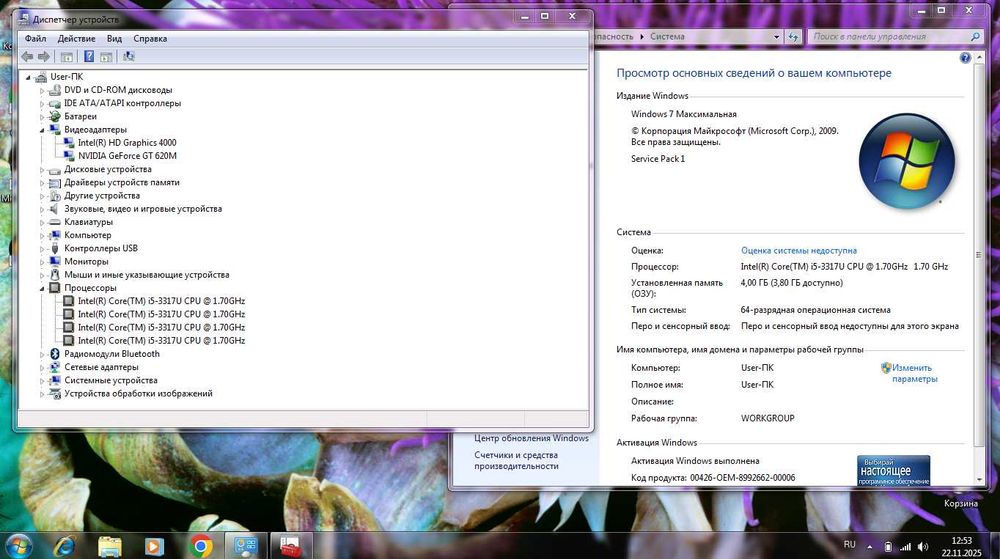
Task: Expand DVD и CD-ROM дисководы node
Action: (42, 91)
